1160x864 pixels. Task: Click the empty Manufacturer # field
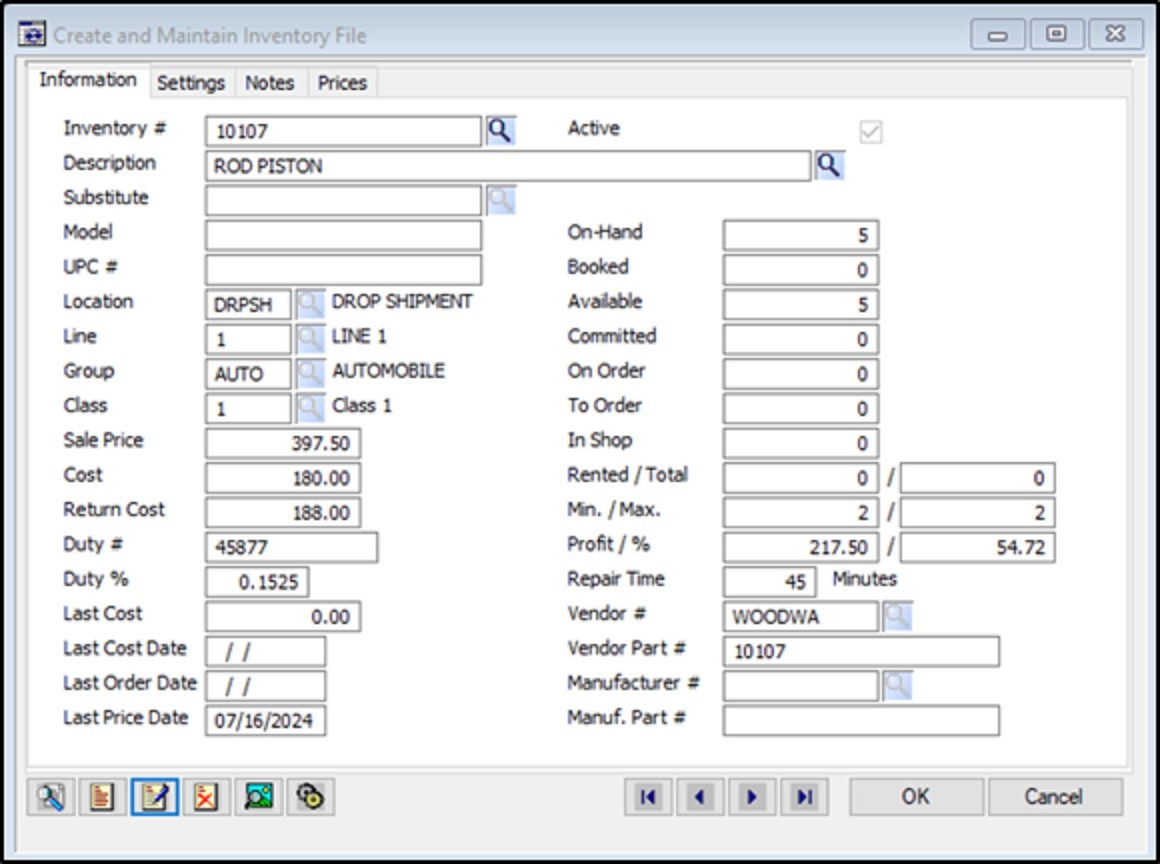(800, 685)
